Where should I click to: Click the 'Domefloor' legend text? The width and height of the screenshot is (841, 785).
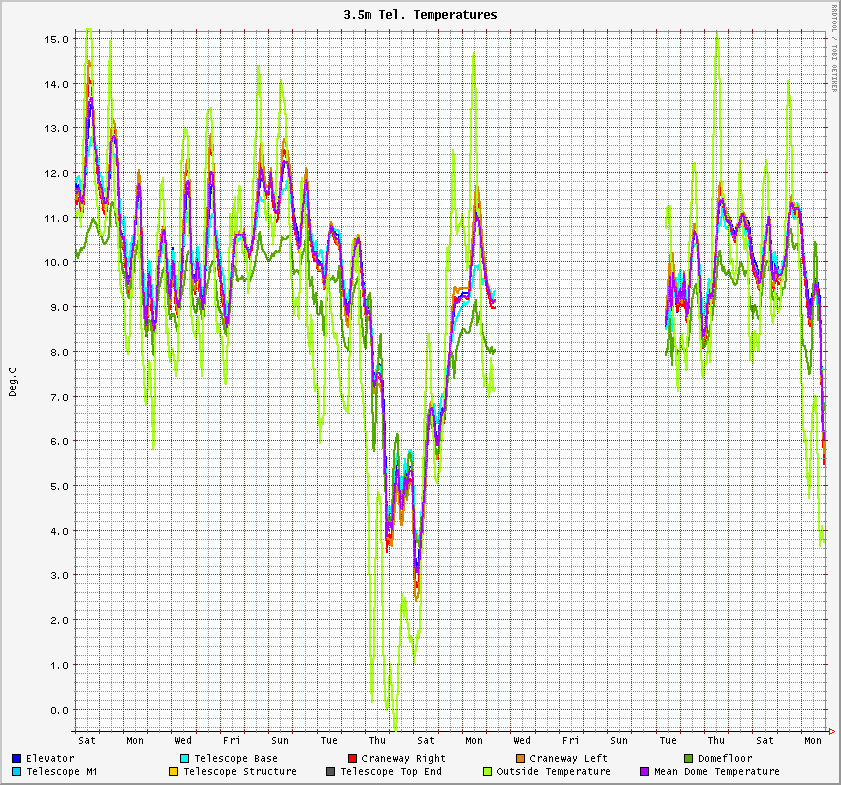(x=725, y=758)
